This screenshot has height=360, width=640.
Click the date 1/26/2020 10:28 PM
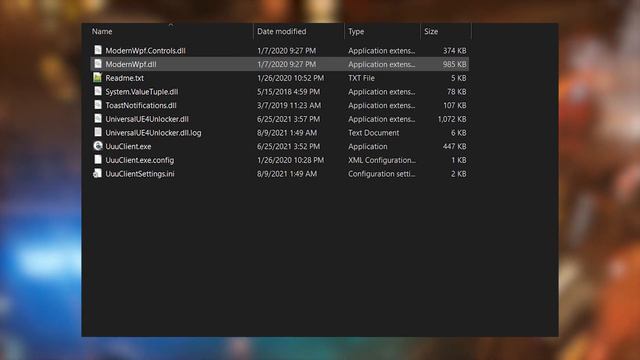coord(290,160)
